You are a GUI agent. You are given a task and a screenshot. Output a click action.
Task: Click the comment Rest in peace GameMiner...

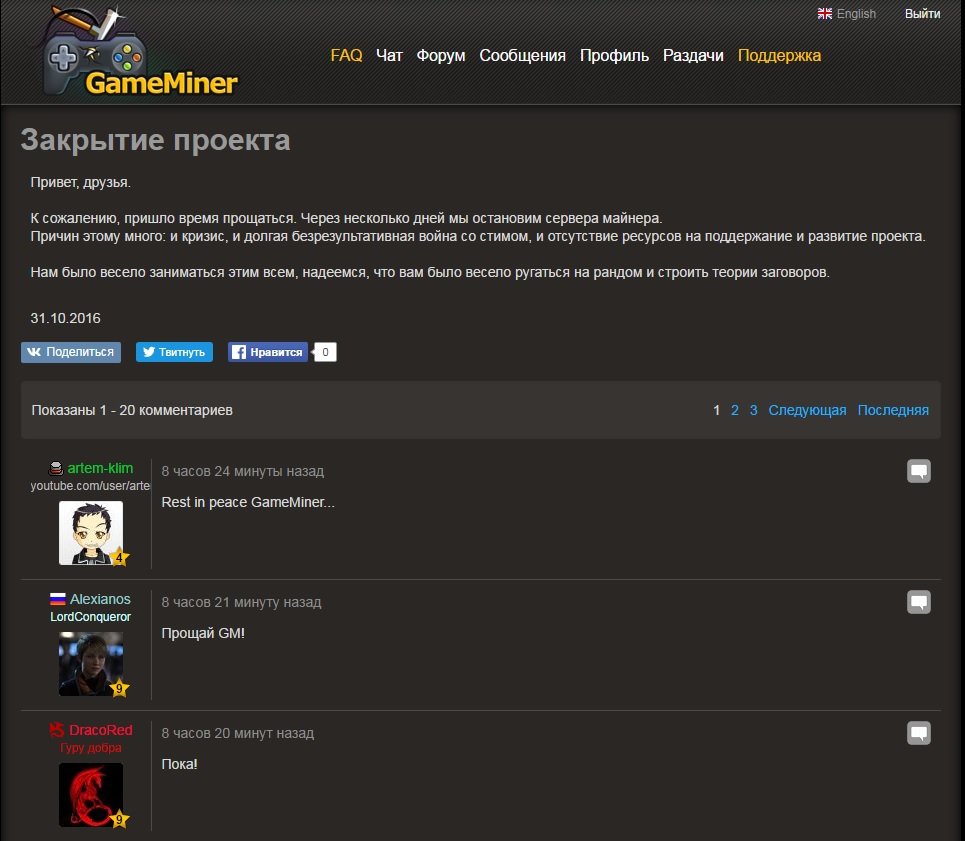click(x=248, y=502)
